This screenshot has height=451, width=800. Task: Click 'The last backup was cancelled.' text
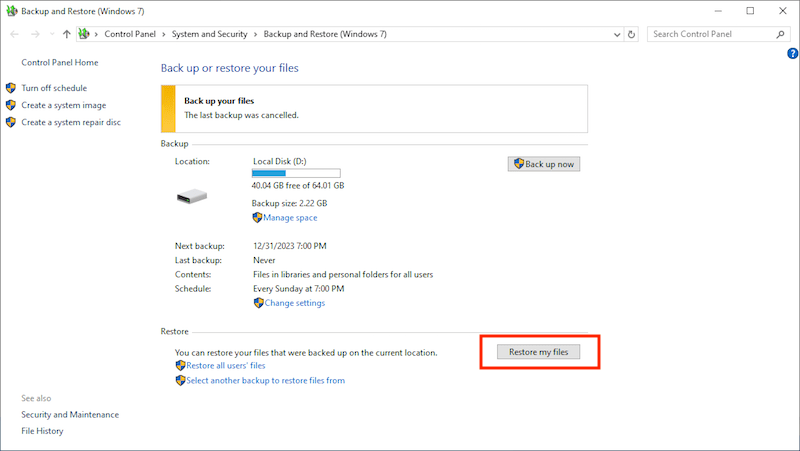click(x=241, y=115)
